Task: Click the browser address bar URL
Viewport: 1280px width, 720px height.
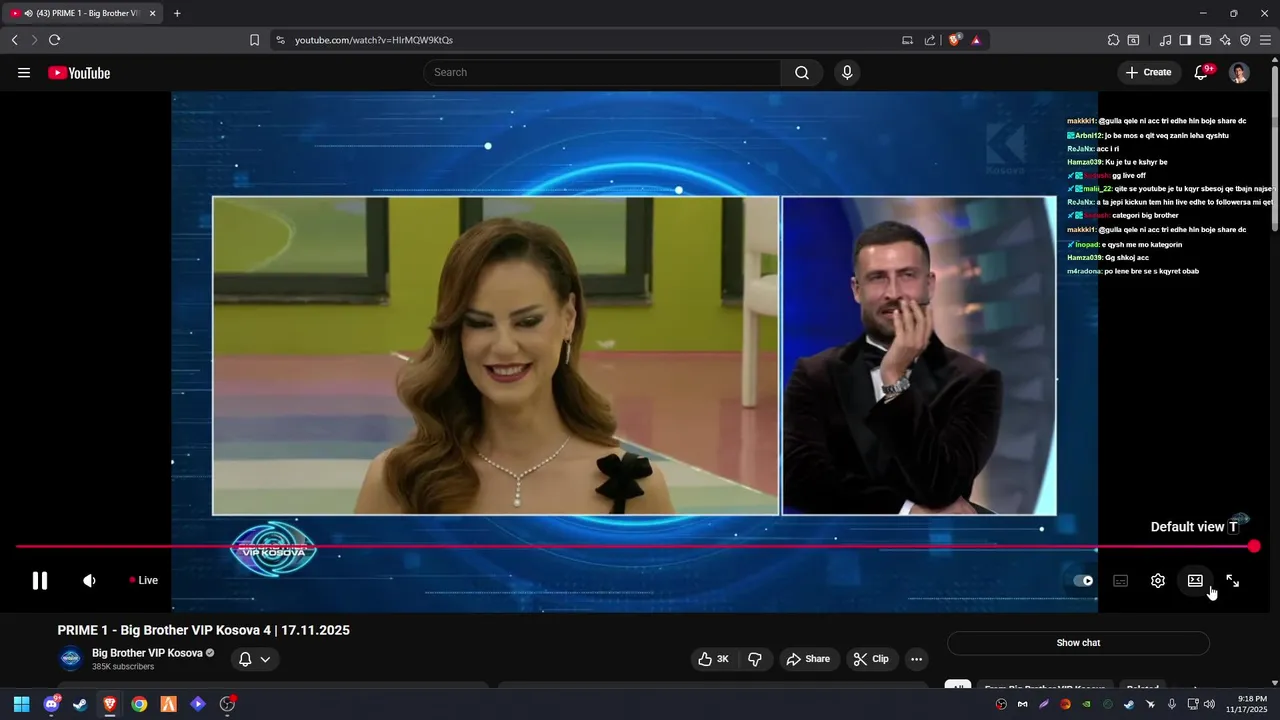Action: click(374, 40)
